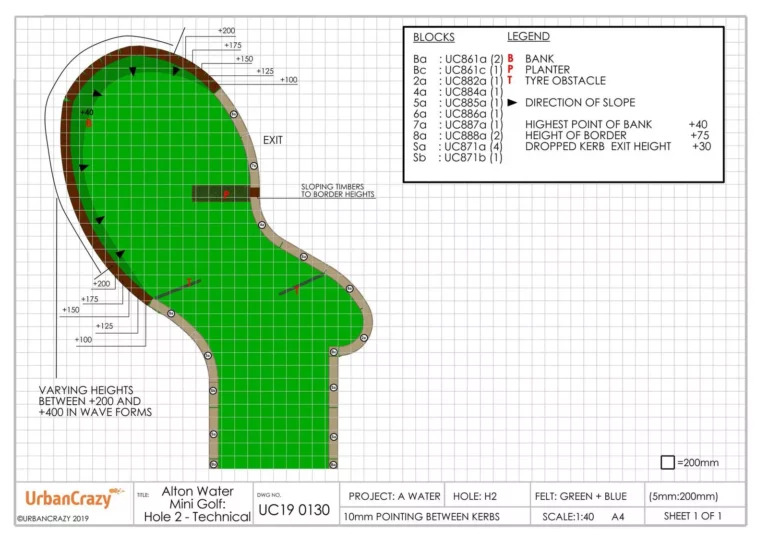
Task: Click the black direction of slope arrow in the legend
Action: (x=512, y=103)
